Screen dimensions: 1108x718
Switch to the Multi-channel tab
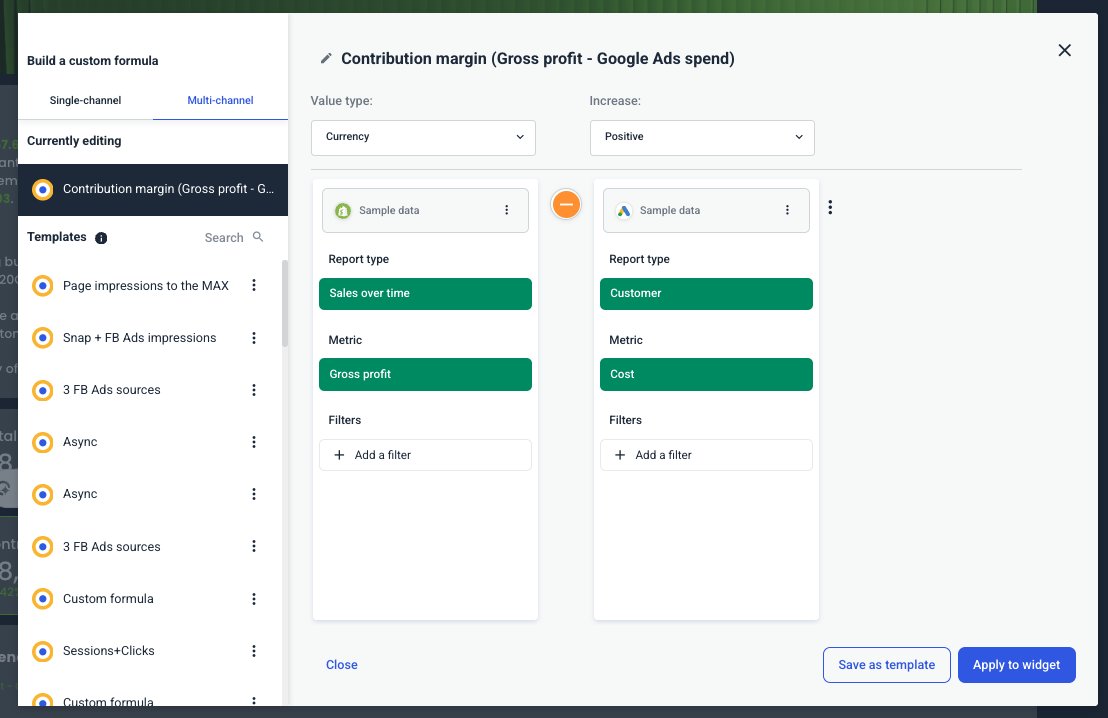(220, 101)
